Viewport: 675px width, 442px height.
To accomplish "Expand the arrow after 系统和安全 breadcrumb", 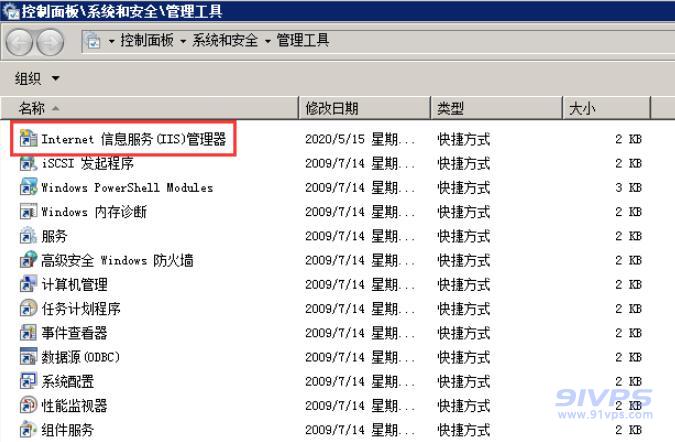I will coord(267,41).
